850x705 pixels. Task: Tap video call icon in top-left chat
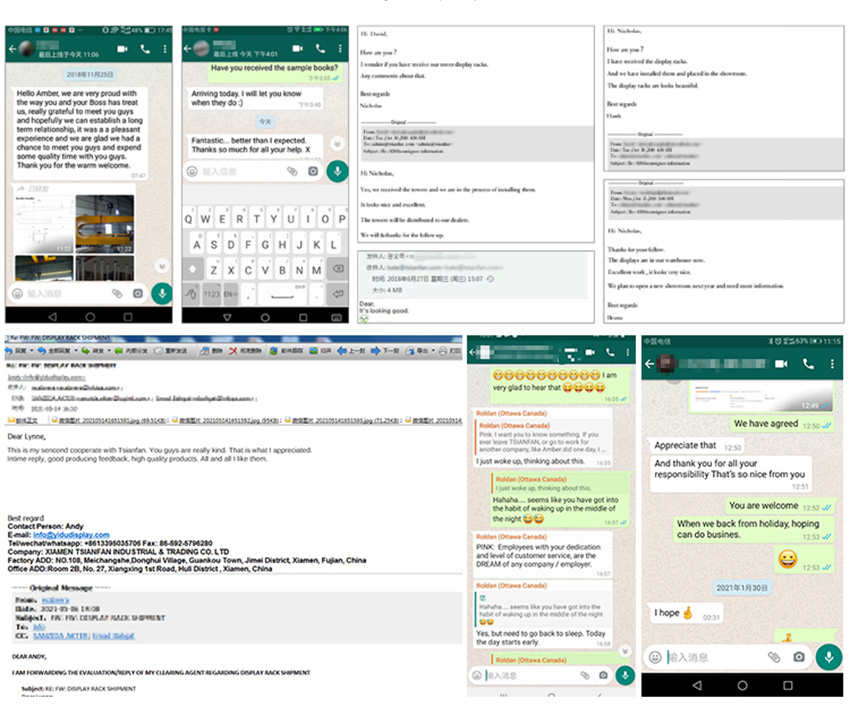[x=122, y=49]
